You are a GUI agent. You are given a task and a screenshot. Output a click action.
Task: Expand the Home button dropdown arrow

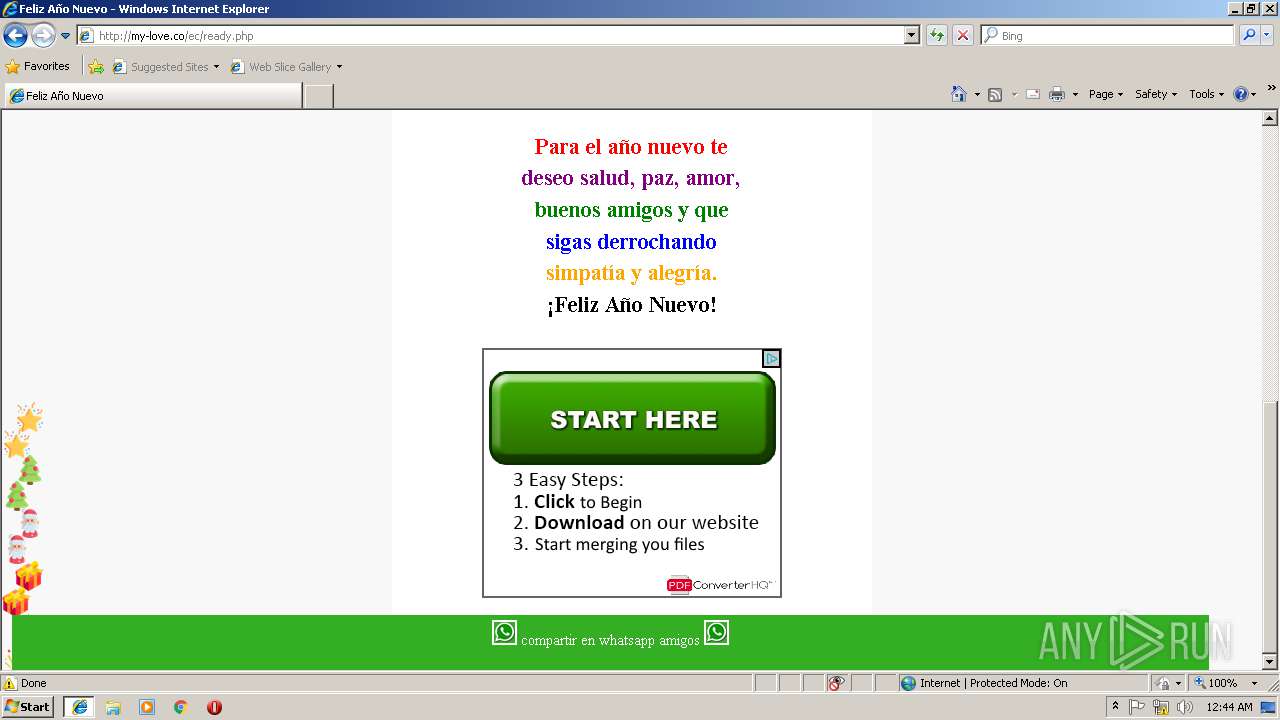point(977,94)
